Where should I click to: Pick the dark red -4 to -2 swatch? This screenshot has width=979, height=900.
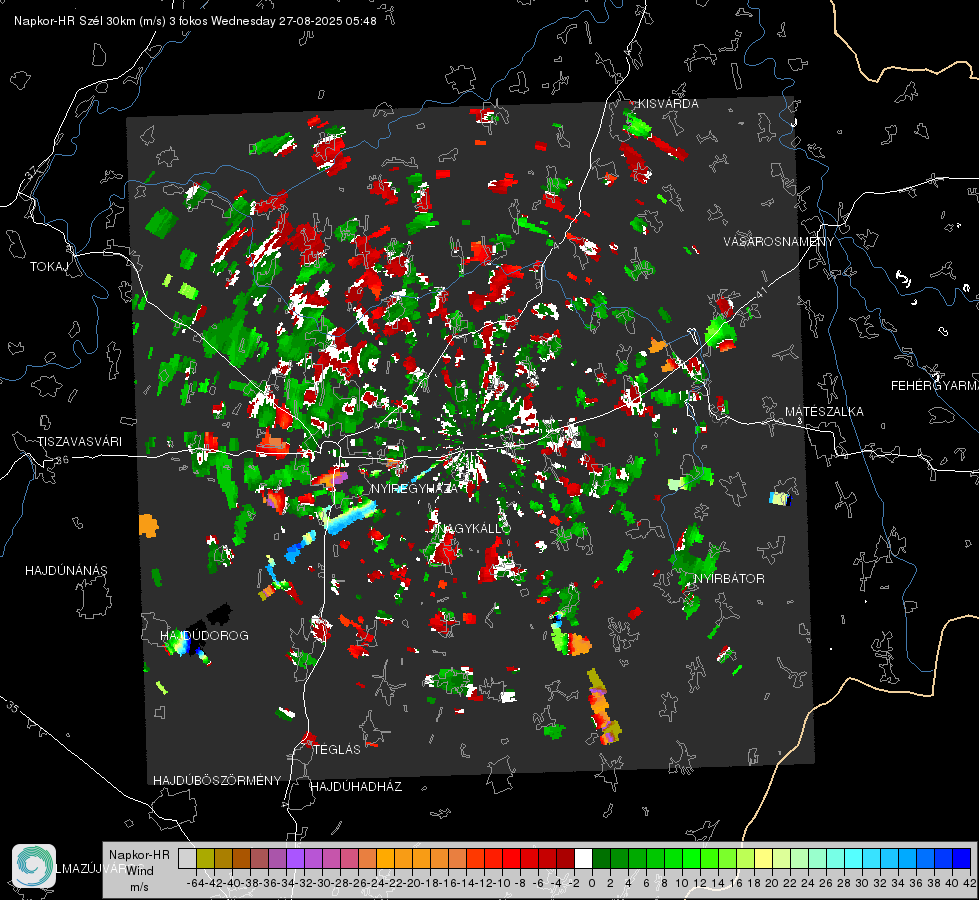click(565, 858)
